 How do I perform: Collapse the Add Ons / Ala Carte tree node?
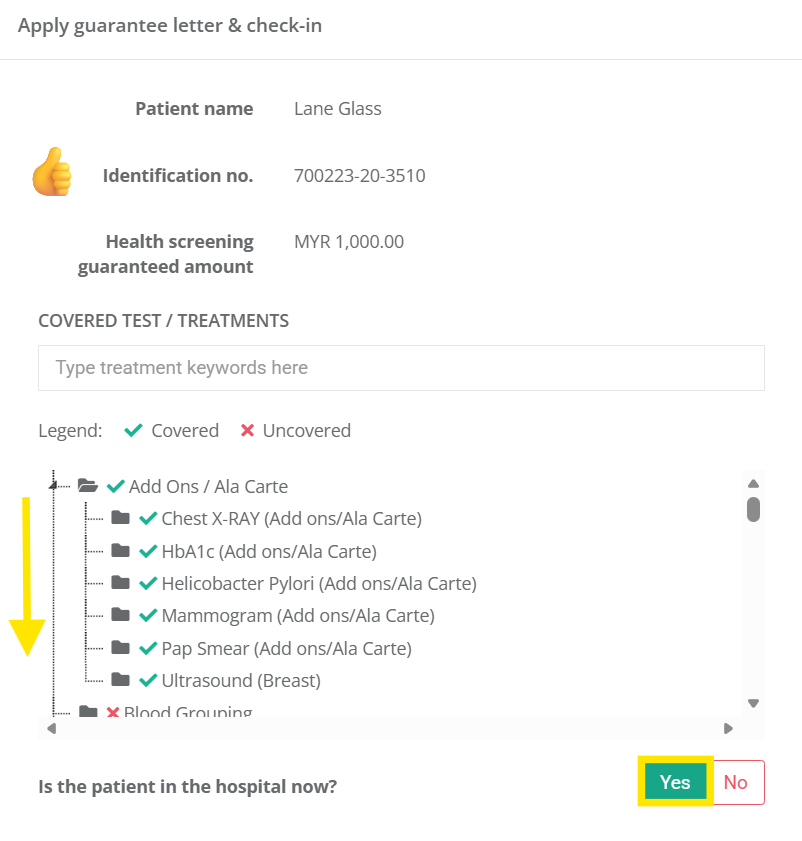pyautogui.click(x=53, y=486)
